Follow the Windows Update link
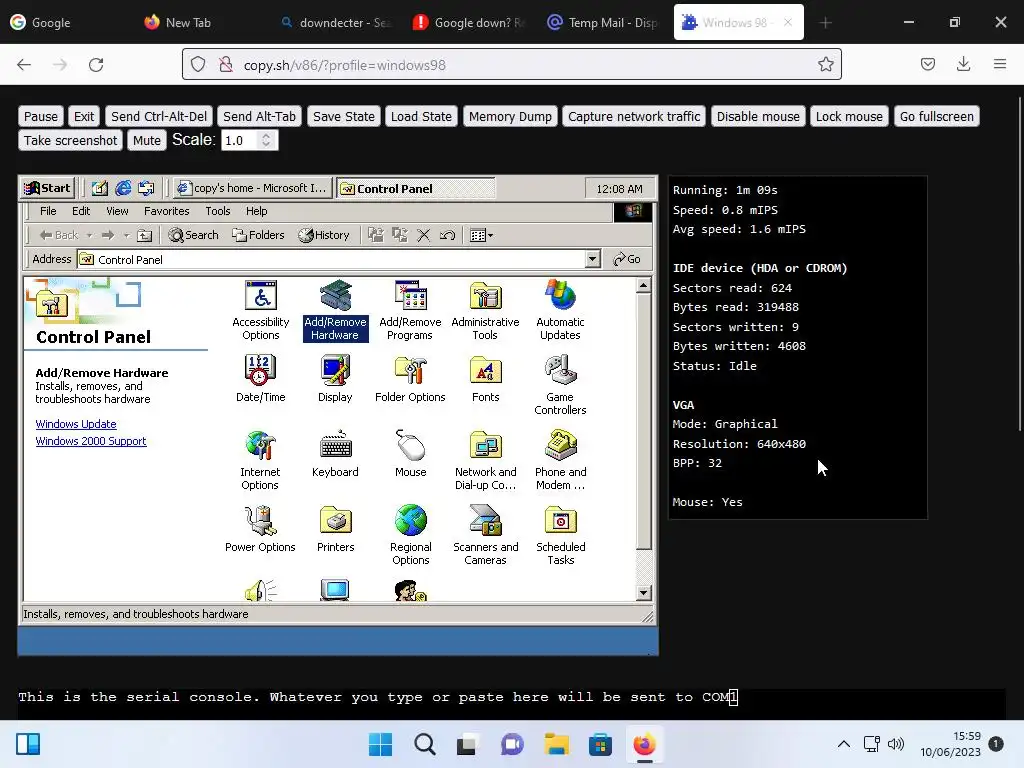 tap(76, 424)
